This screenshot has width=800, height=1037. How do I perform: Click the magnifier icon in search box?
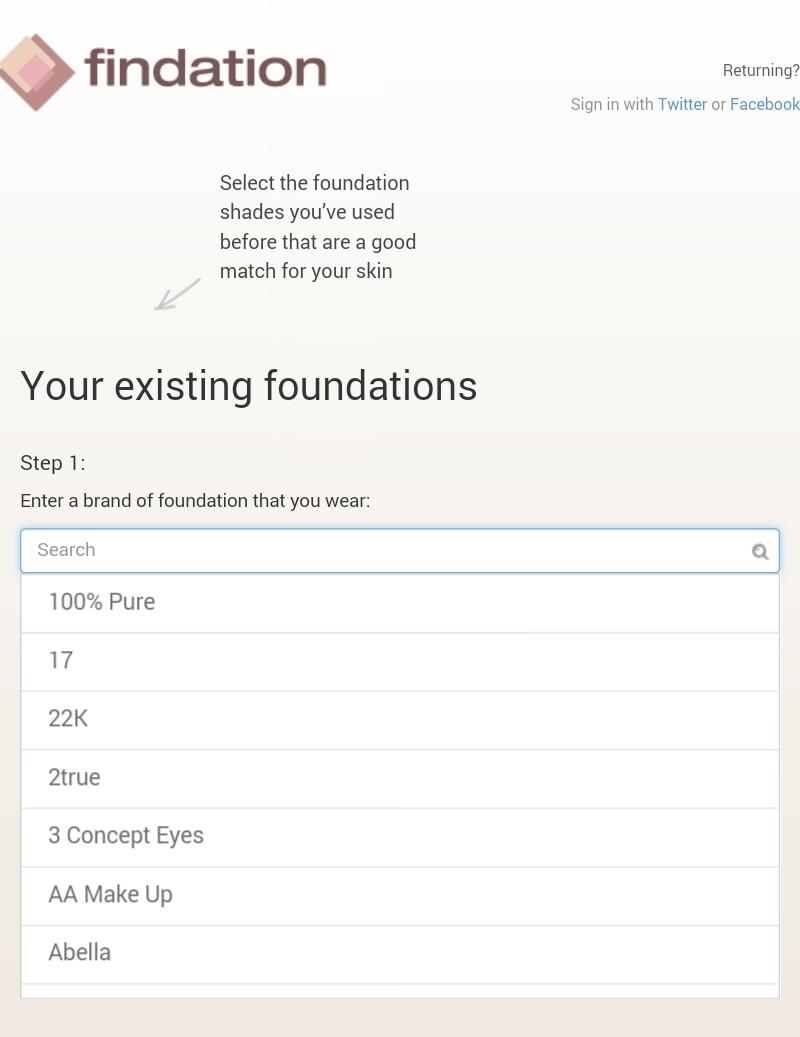tap(760, 551)
